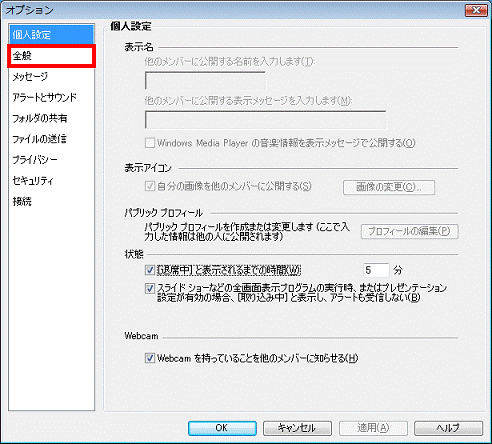Open the アラートとサウンド category

[52, 97]
